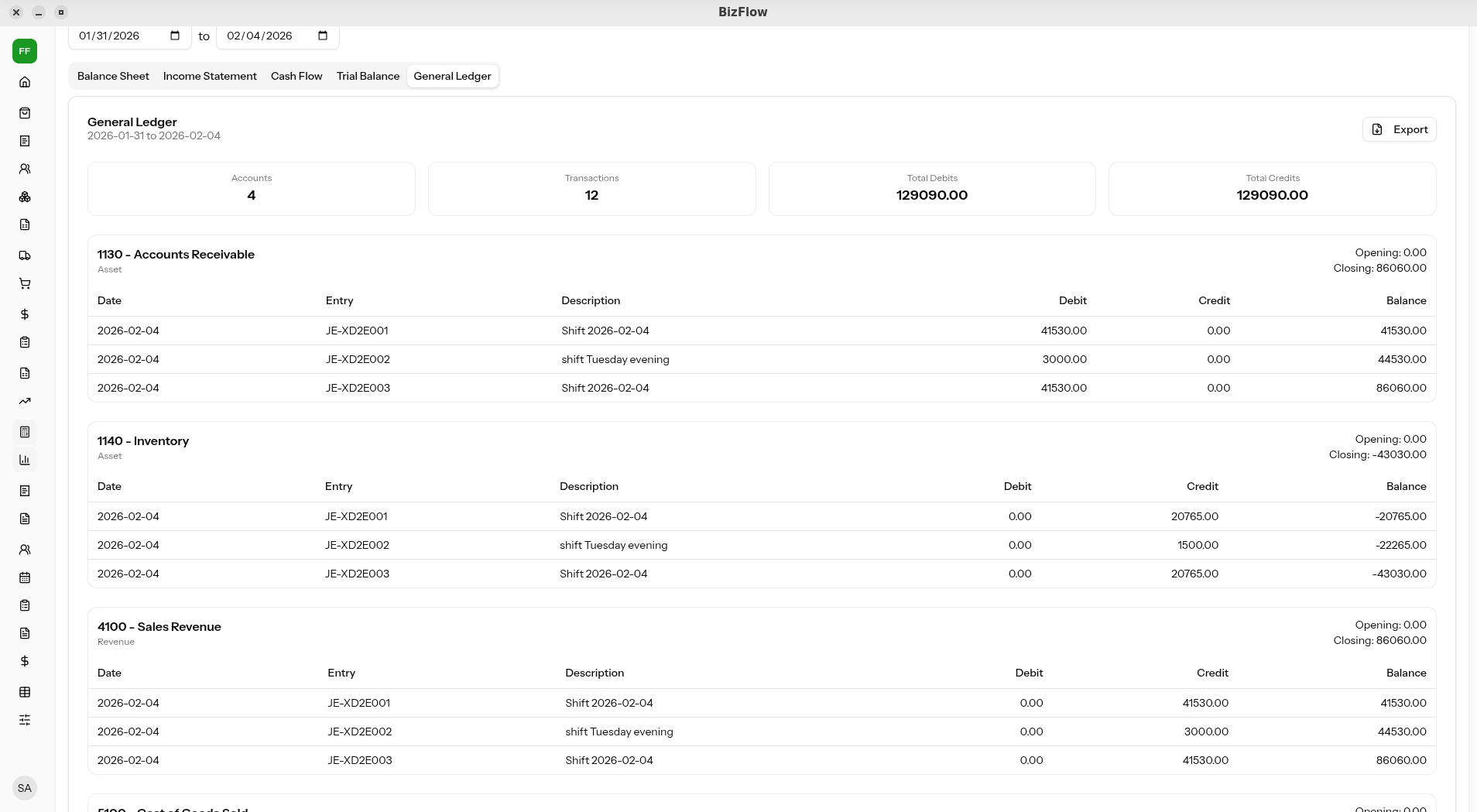Image resolution: width=1477 pixels, height=812 pixels.
Task: Open the end date calendar picker
Action: (x=321, y=36)
